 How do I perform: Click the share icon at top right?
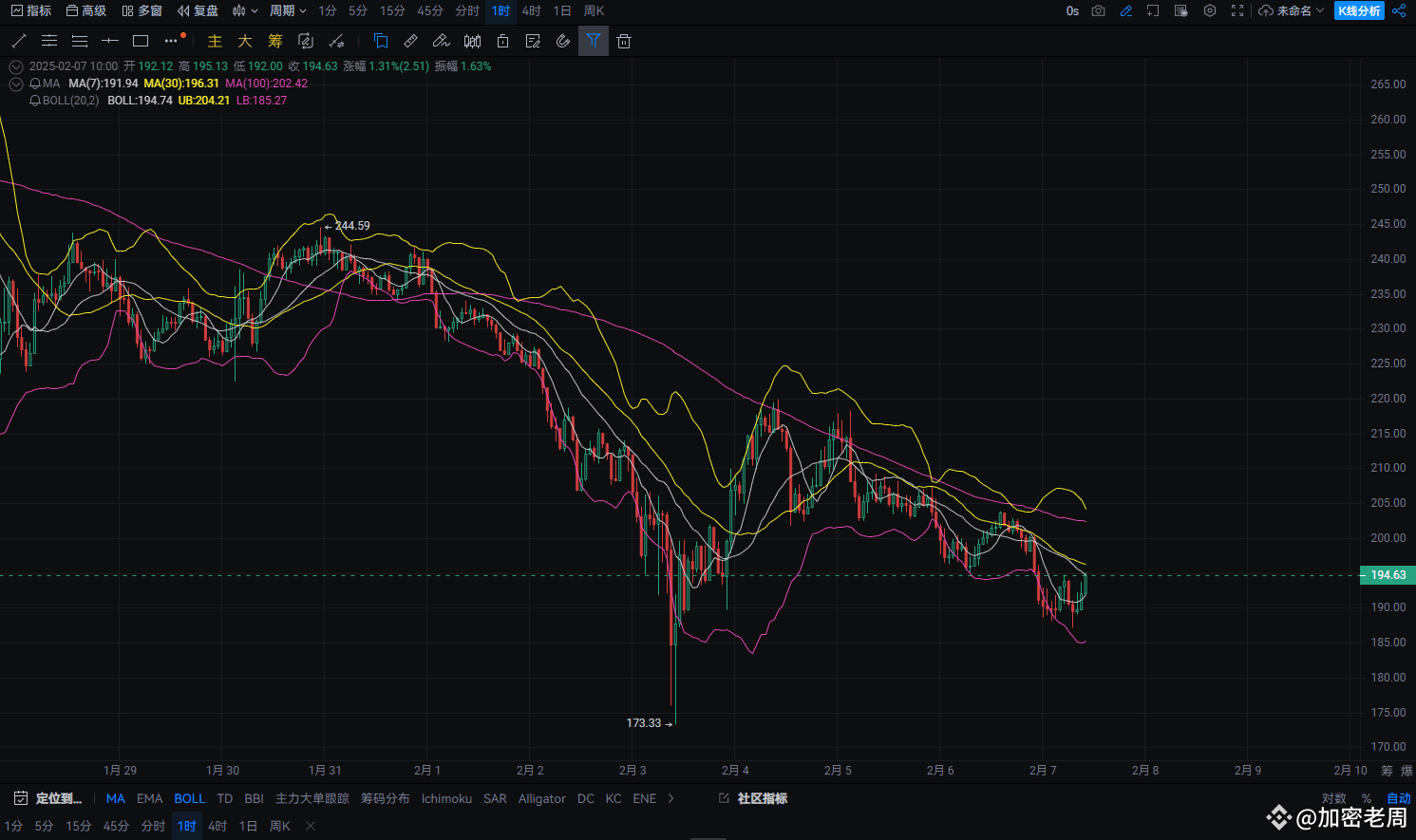(x=1399, y=10)
